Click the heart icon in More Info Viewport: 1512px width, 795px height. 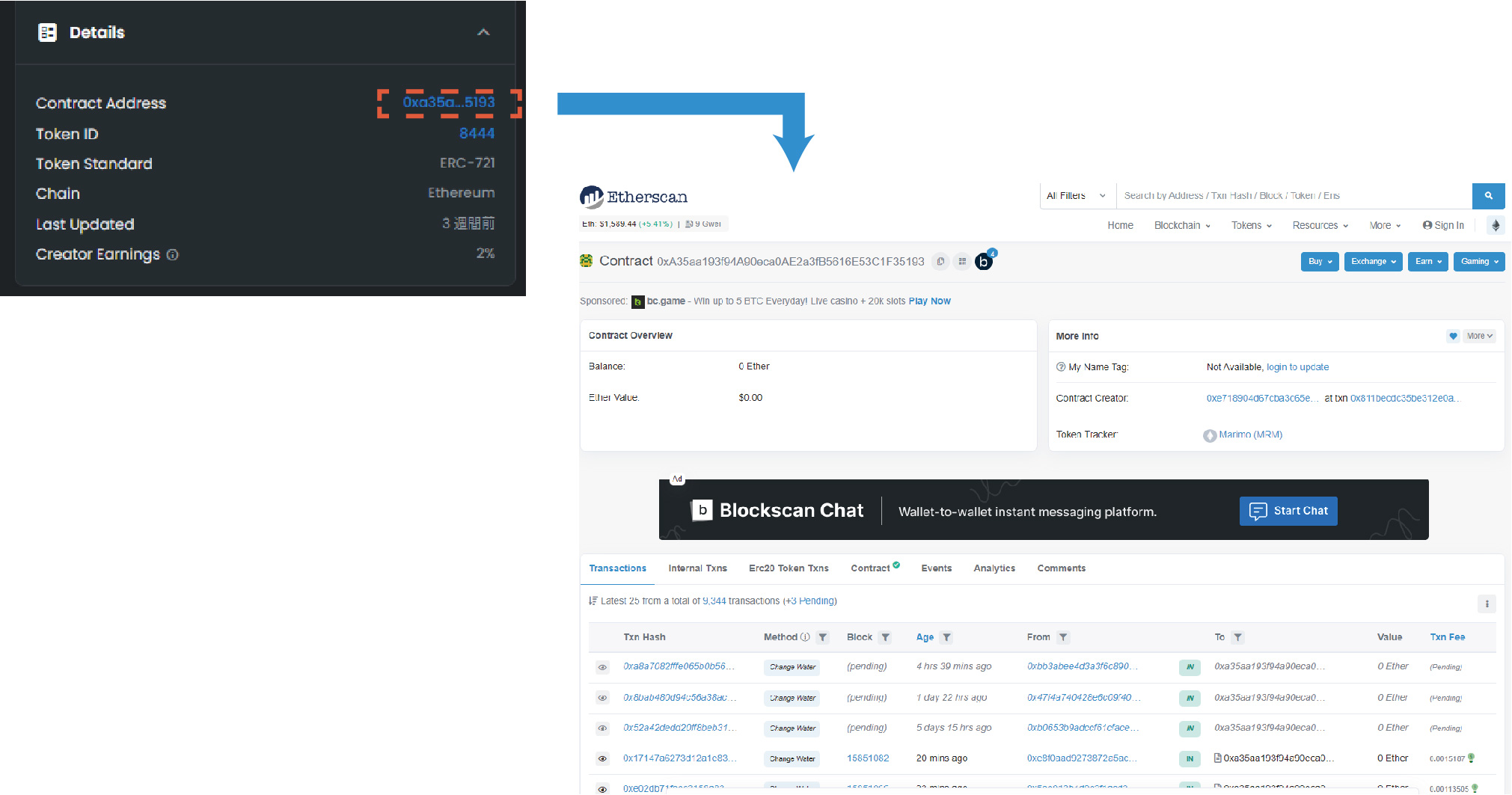(x=1453, y=337)
